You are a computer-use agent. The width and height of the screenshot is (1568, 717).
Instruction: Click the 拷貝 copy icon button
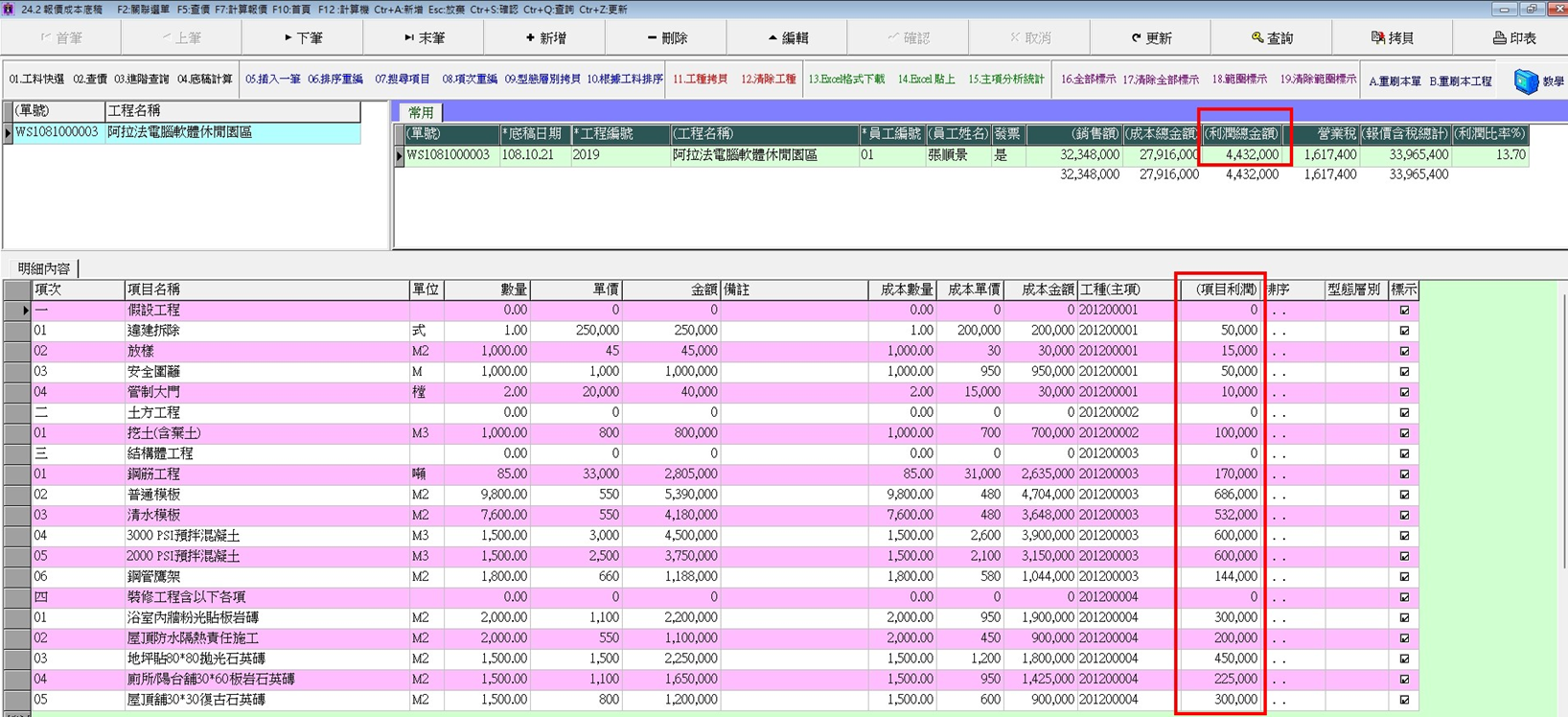(x=1394, y=38)
